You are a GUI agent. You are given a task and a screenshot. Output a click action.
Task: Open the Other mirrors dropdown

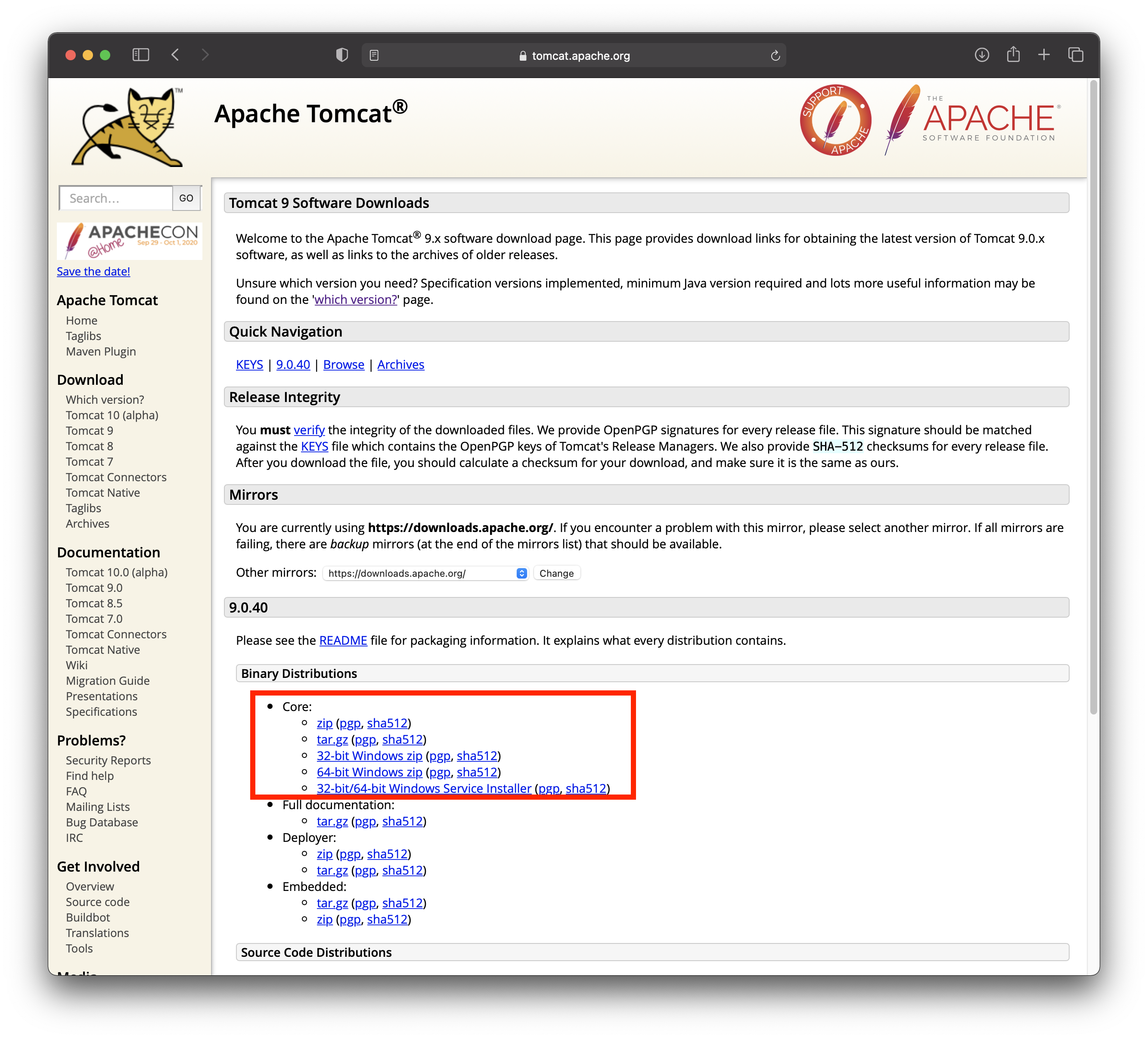[425, 573]
